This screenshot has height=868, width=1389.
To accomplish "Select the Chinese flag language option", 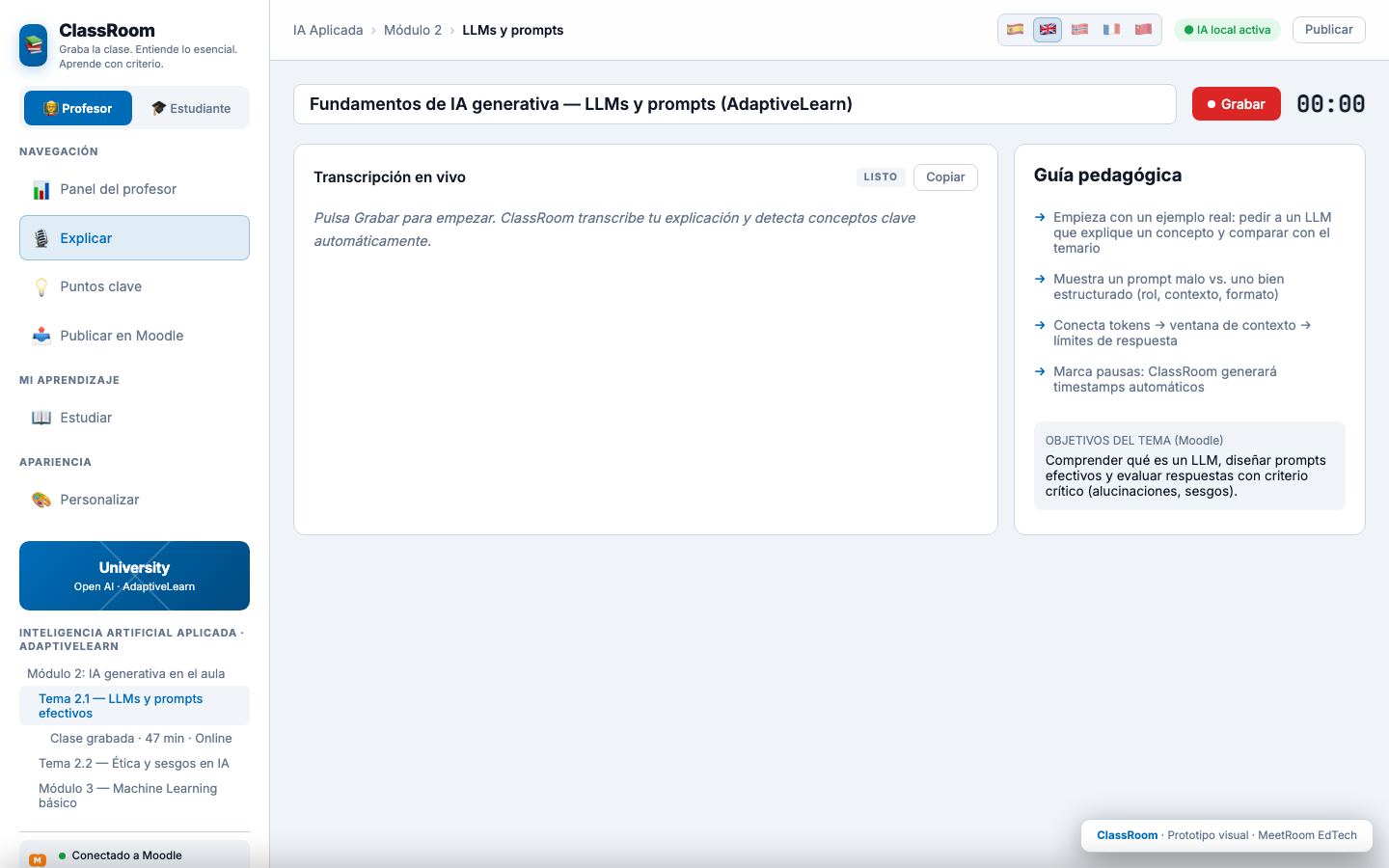I will point(1143,30).
